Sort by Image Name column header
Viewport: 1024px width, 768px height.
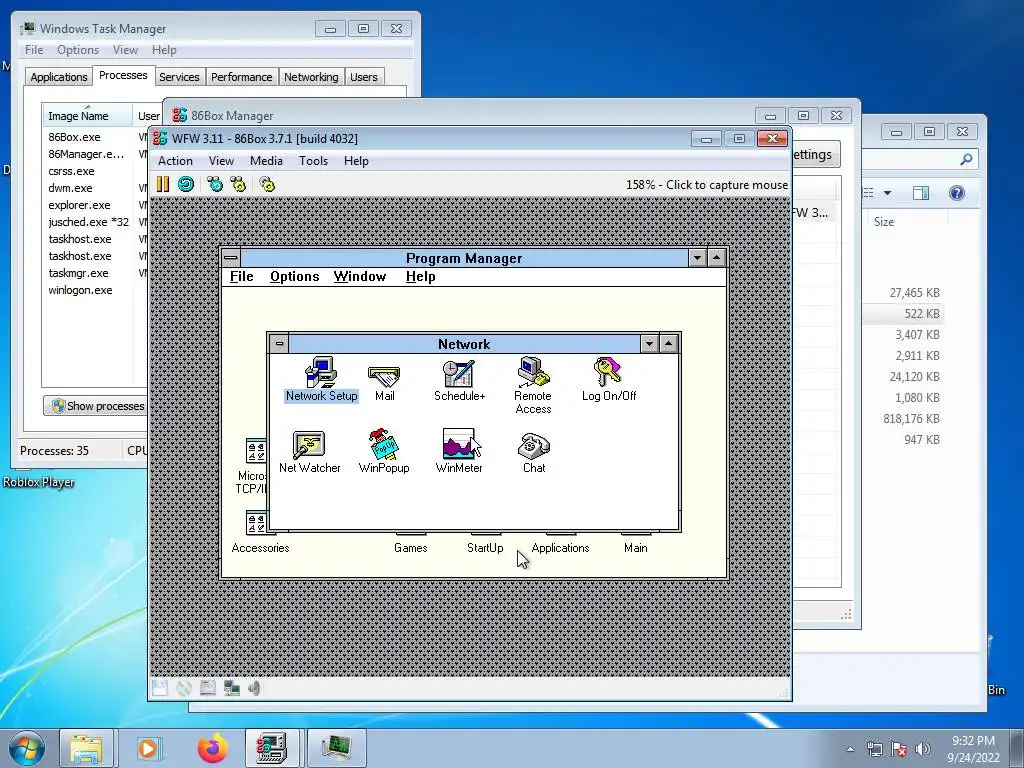click(87, 116)
